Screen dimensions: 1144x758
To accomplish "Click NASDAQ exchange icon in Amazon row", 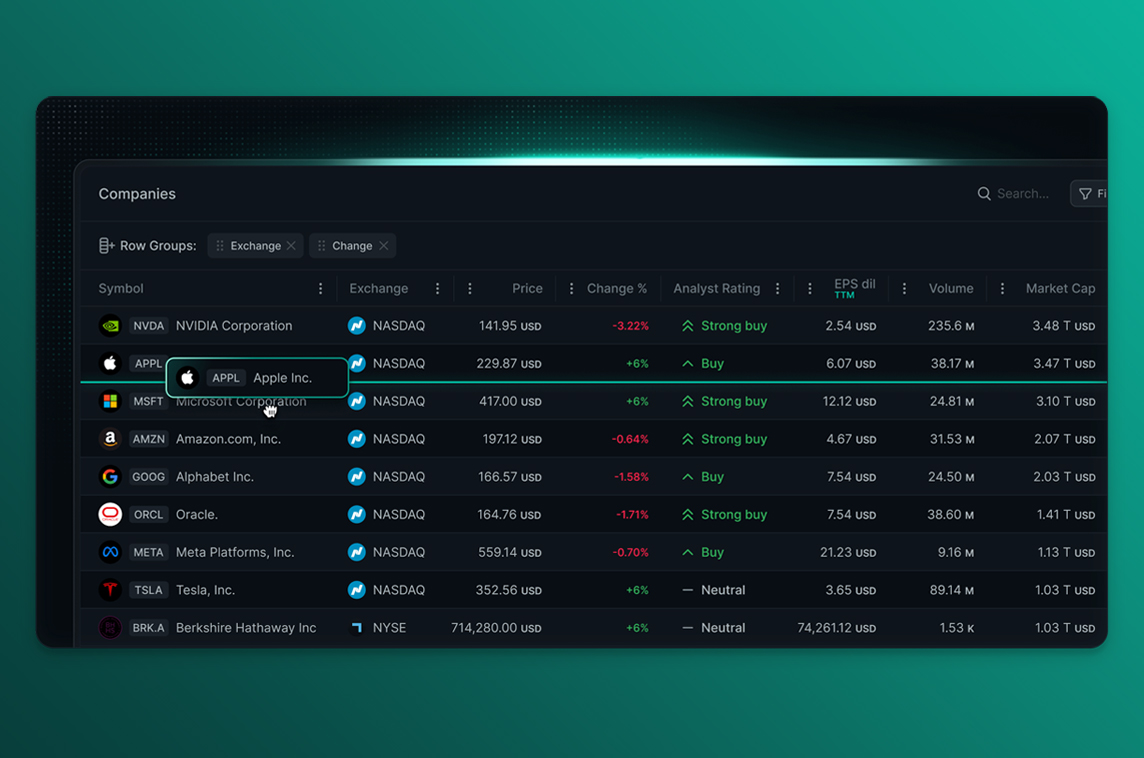I will (357, 438).
